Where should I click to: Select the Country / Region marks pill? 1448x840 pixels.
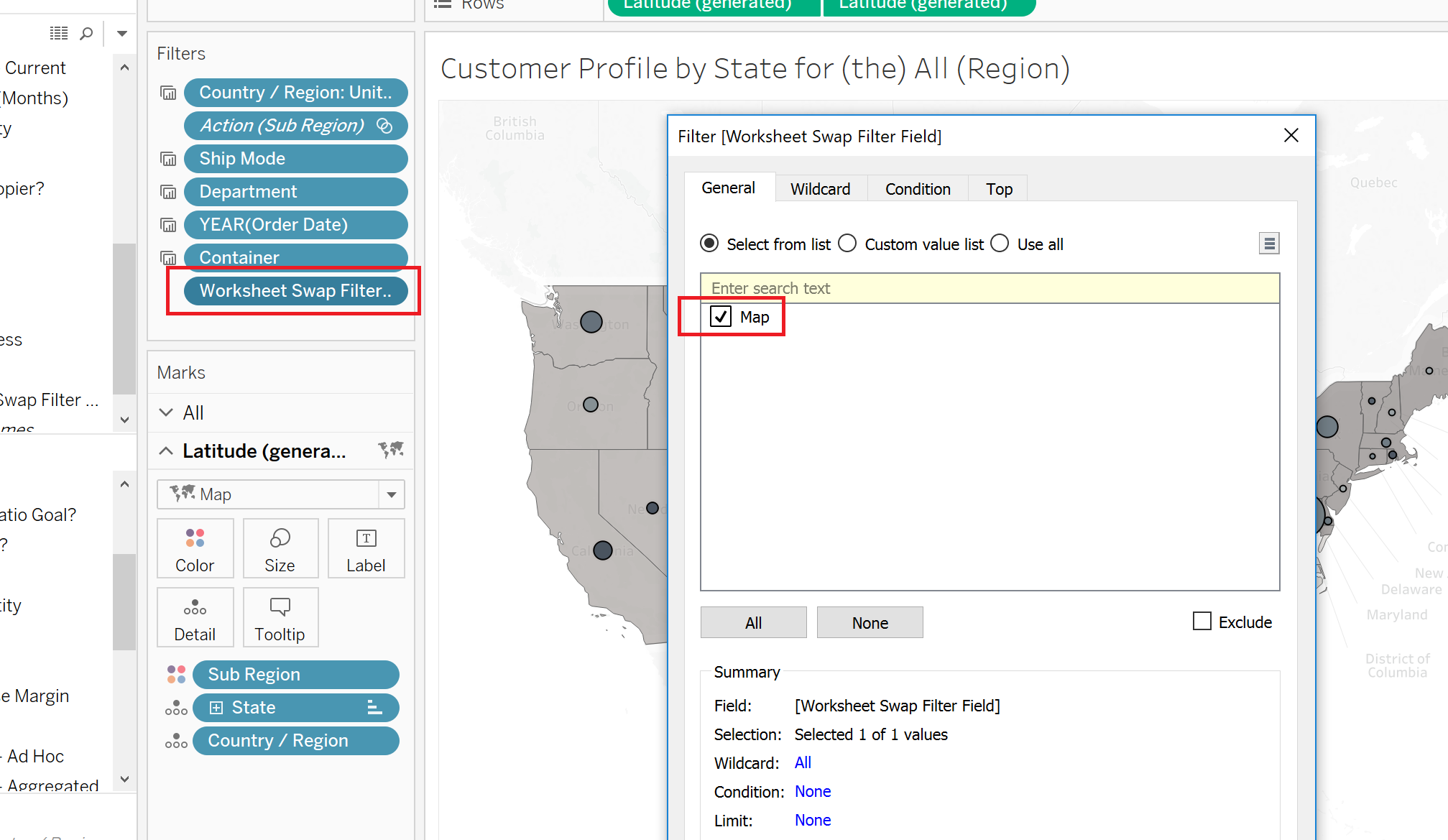(296, 741)
